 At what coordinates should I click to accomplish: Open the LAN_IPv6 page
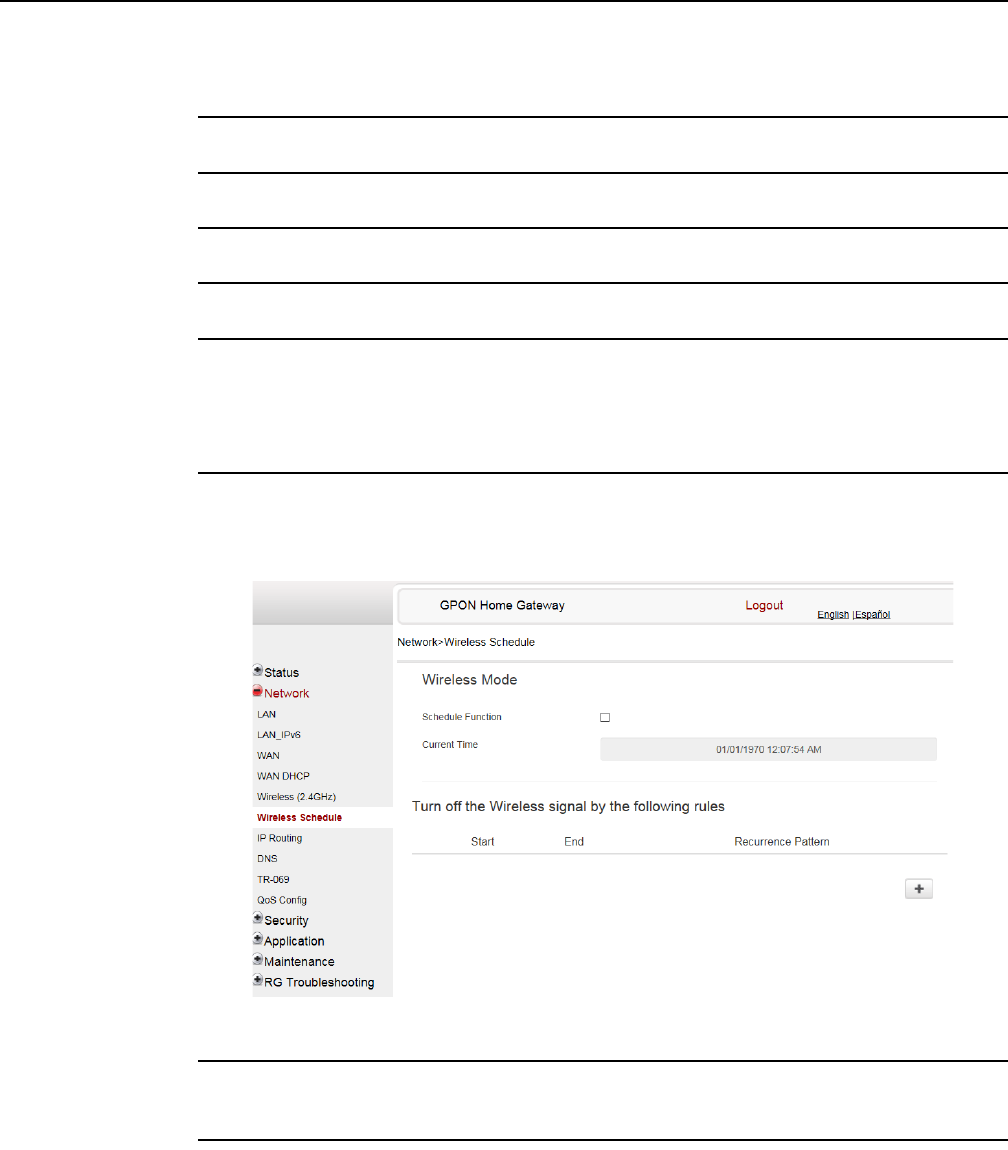click(x=279, y=735)
